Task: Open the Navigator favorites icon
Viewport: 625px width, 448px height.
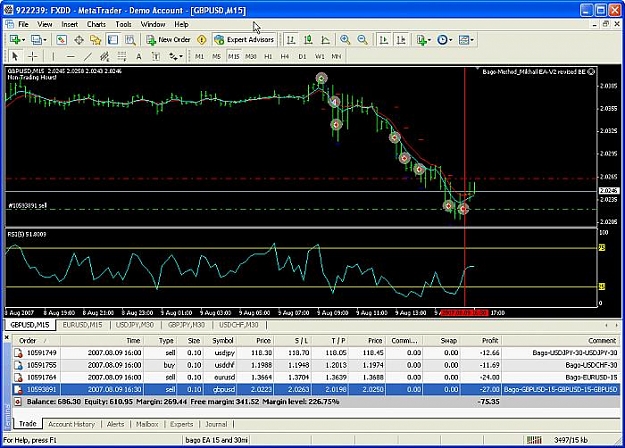Action: coord(96,40)
